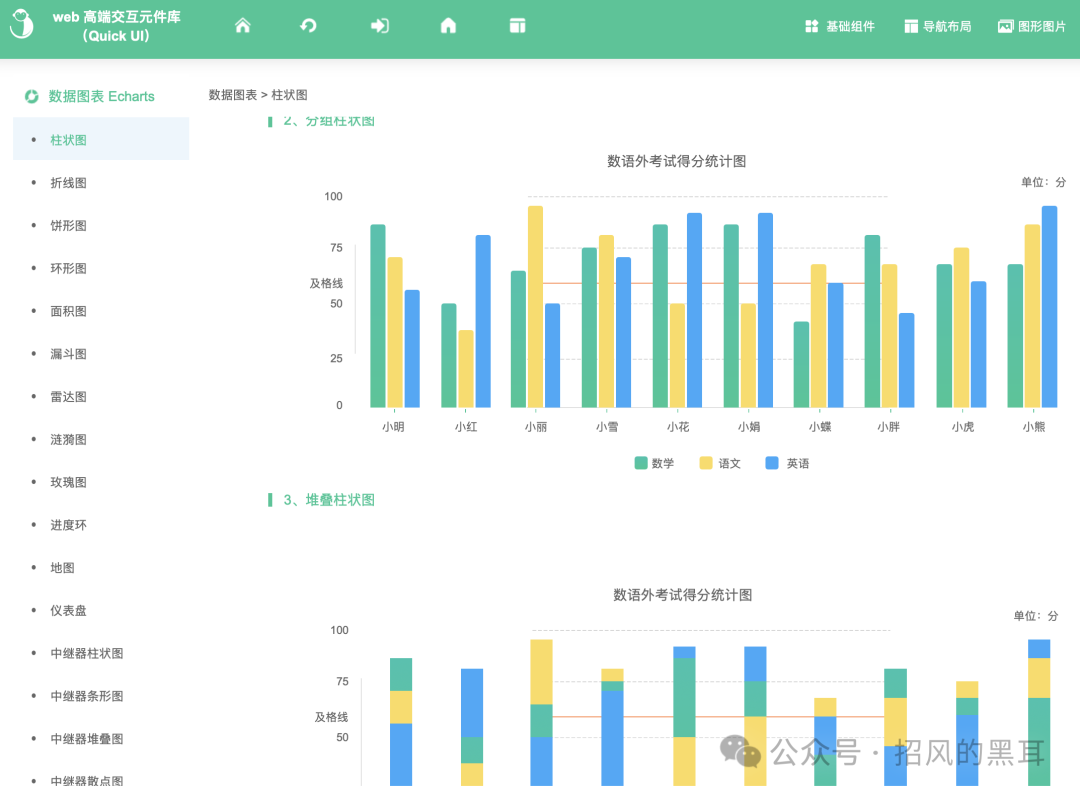Image resolution: width=1080 pixels, height=796 pixels.
Task: Click the layout icon beside 导航布局
Action: click(x=911, y=26)
